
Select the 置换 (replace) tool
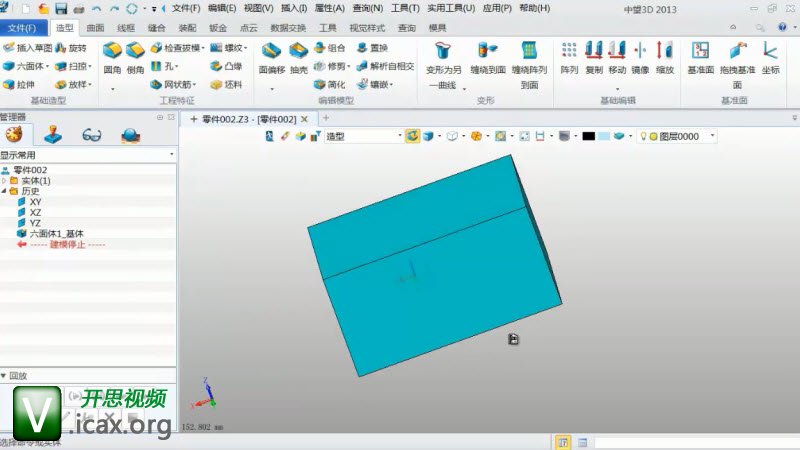point(372,47)
